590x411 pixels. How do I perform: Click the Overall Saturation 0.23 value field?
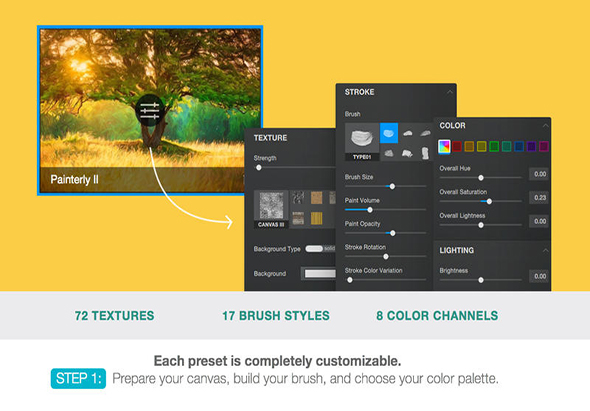(x=539, y=198)
